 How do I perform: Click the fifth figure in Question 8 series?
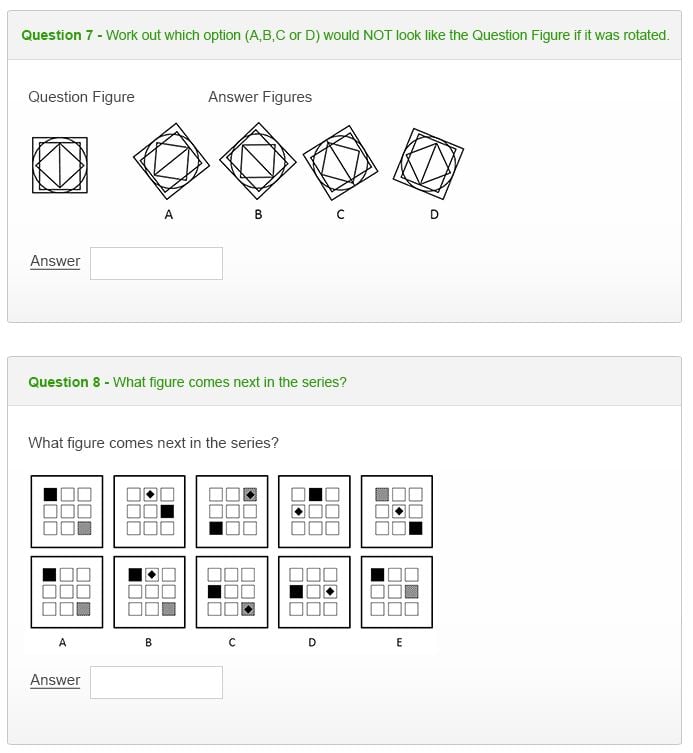[397, 511]
